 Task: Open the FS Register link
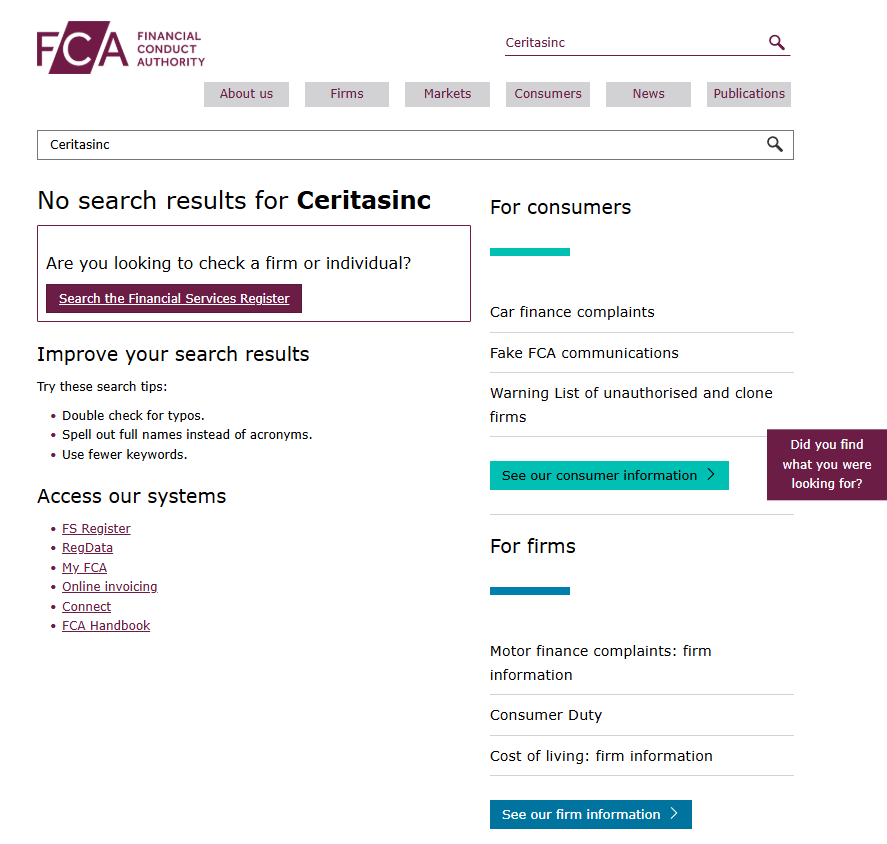click(96, 529)
